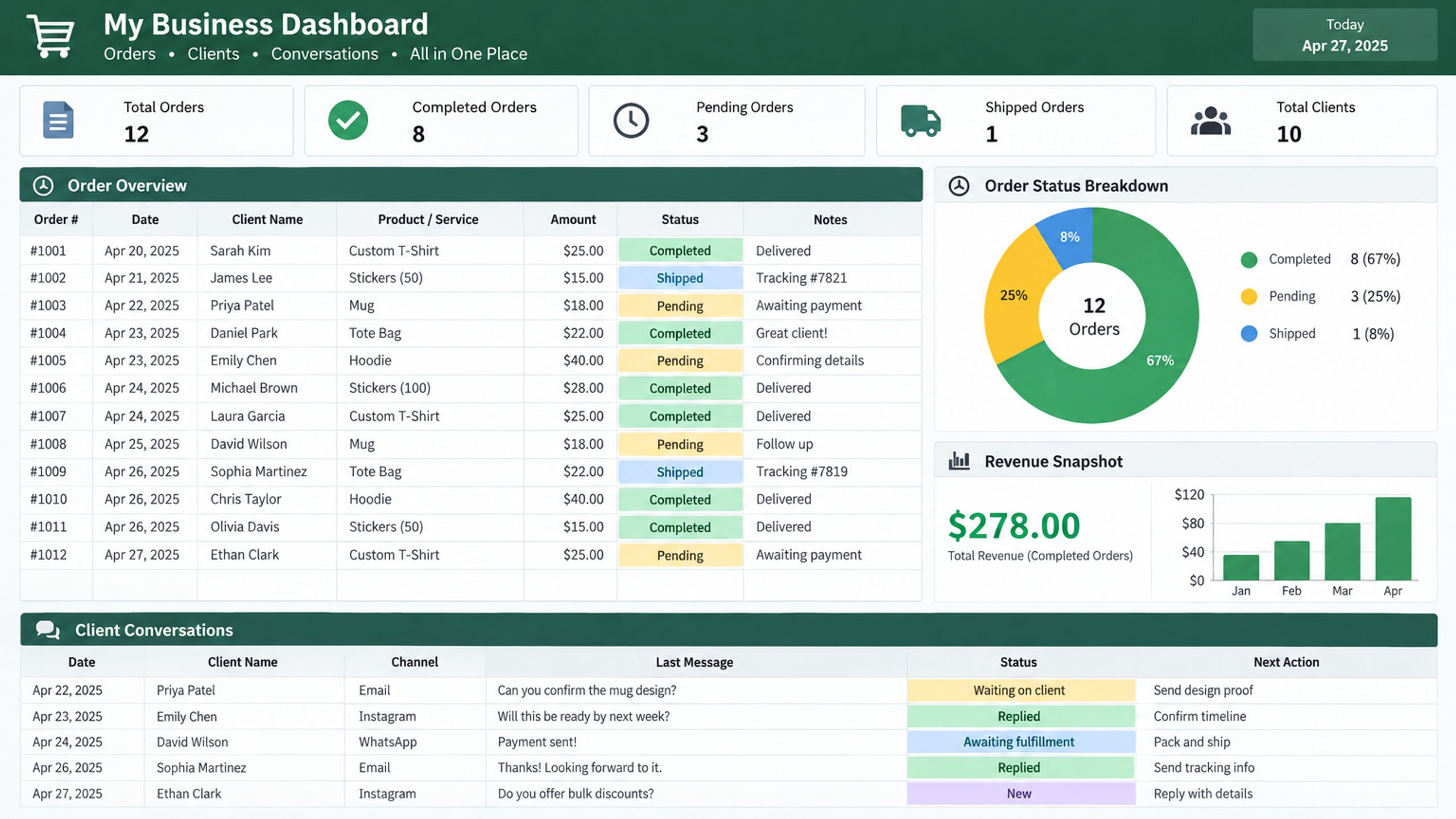Click the Jan bar in revenue chart
The image size is (1456, 819).
pos(1241,567)
